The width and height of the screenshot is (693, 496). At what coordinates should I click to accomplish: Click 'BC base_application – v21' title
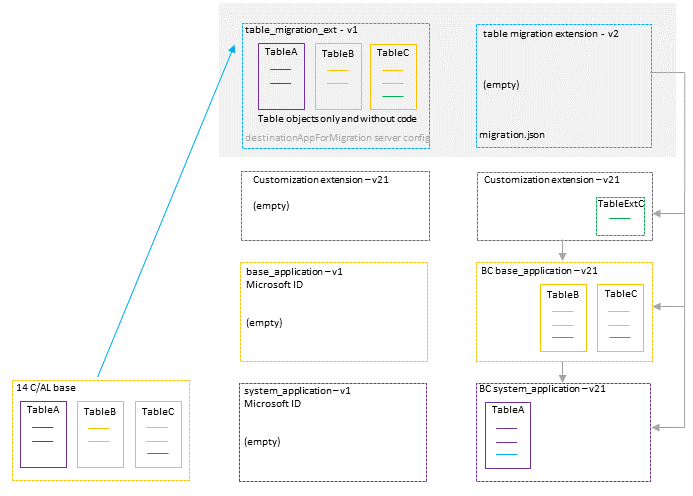tap(539, 271)
